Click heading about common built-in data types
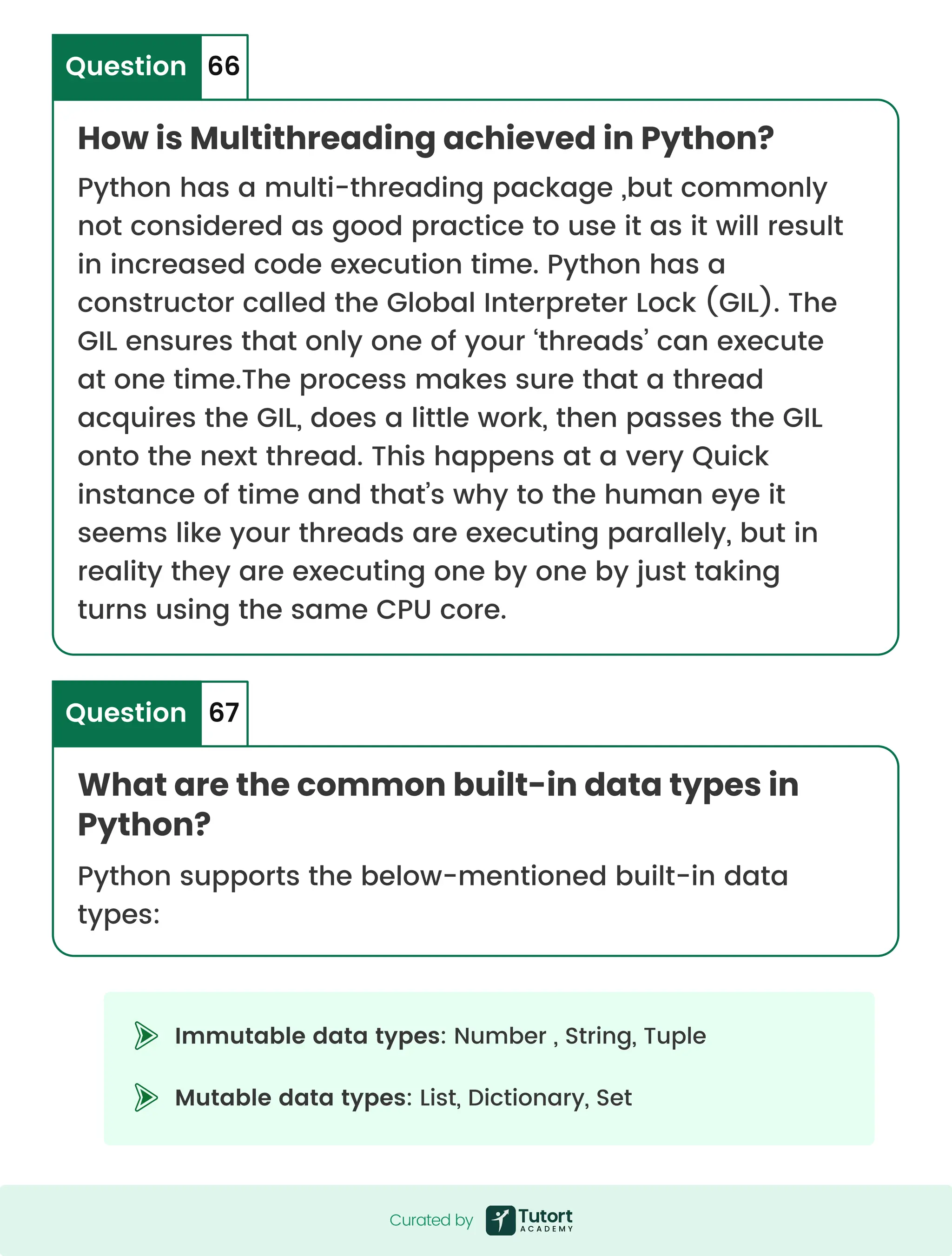Image resolution: width=952 pixels, height=1256 pixels. click(x=438, y=804)
